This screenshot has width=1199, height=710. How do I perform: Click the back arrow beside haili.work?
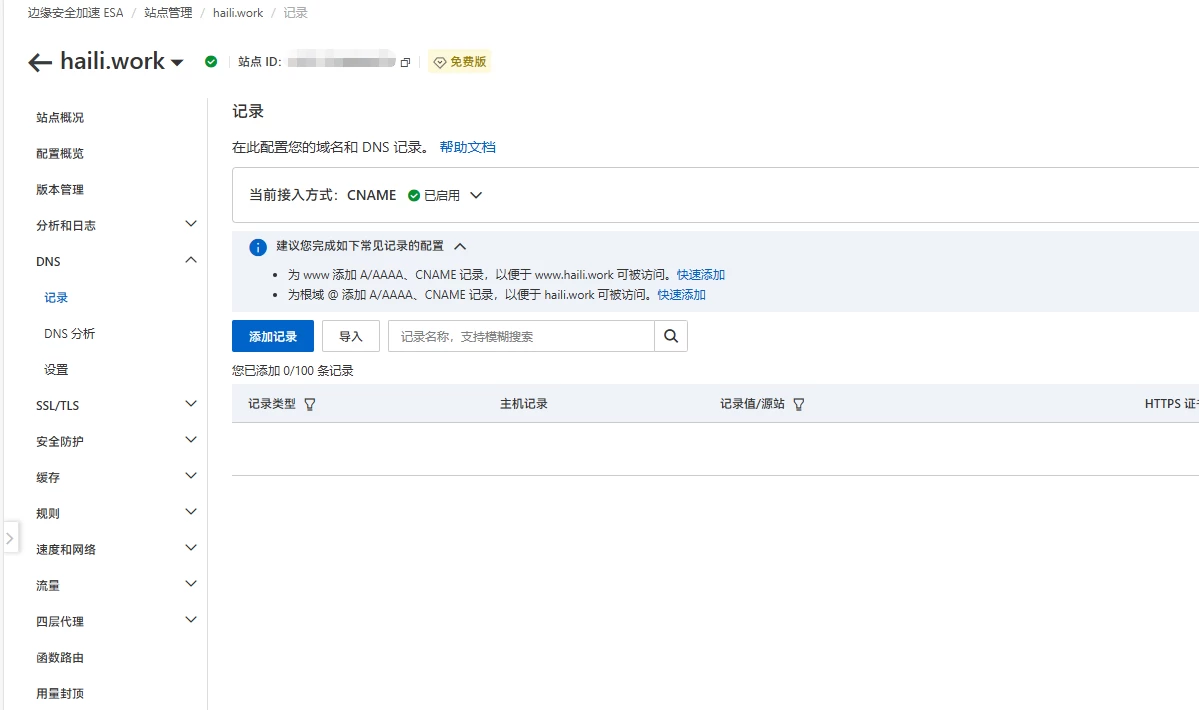[40, 63]
